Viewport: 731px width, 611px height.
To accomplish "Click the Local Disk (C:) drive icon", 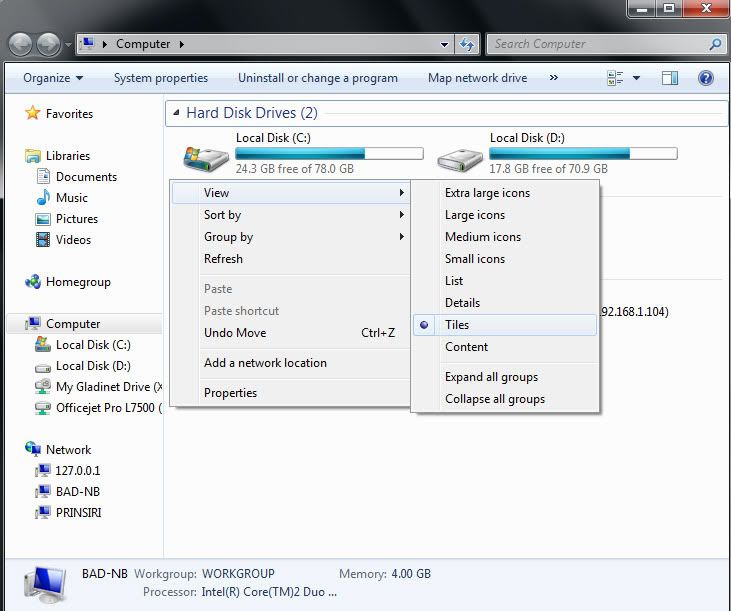I will [205, 155].
